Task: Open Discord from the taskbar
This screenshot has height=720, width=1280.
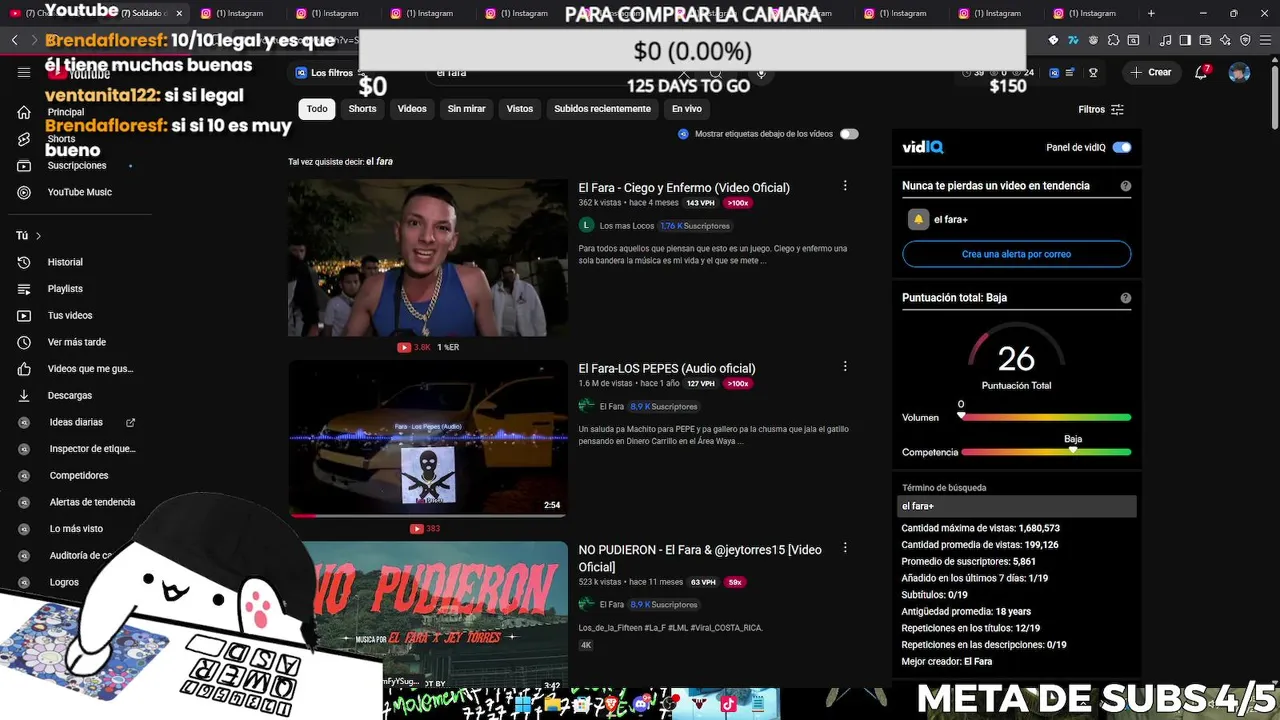Action: point(640,704)
